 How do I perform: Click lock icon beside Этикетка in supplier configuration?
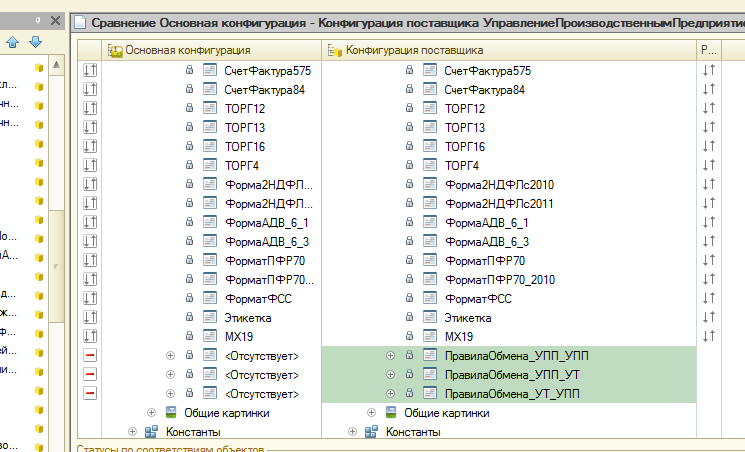(410, 317)
